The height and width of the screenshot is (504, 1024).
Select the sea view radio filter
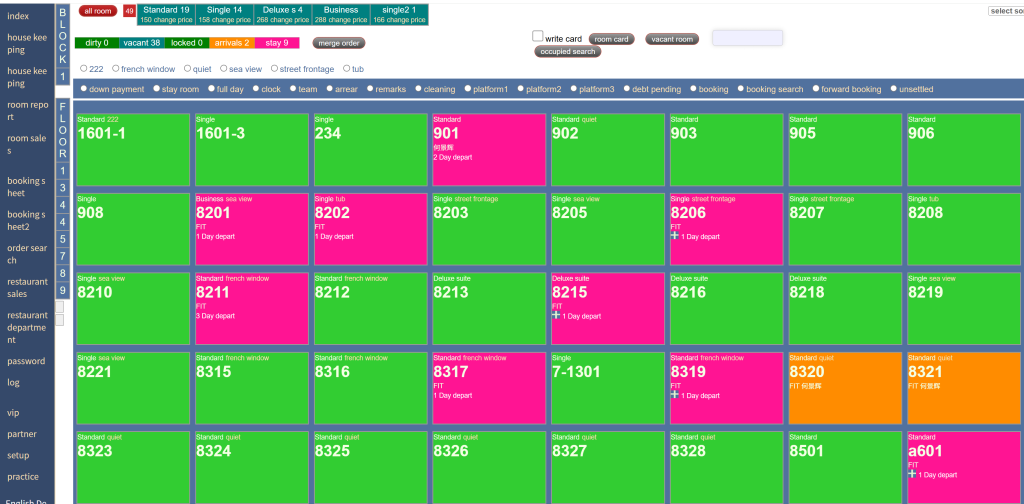pos(223,69)
